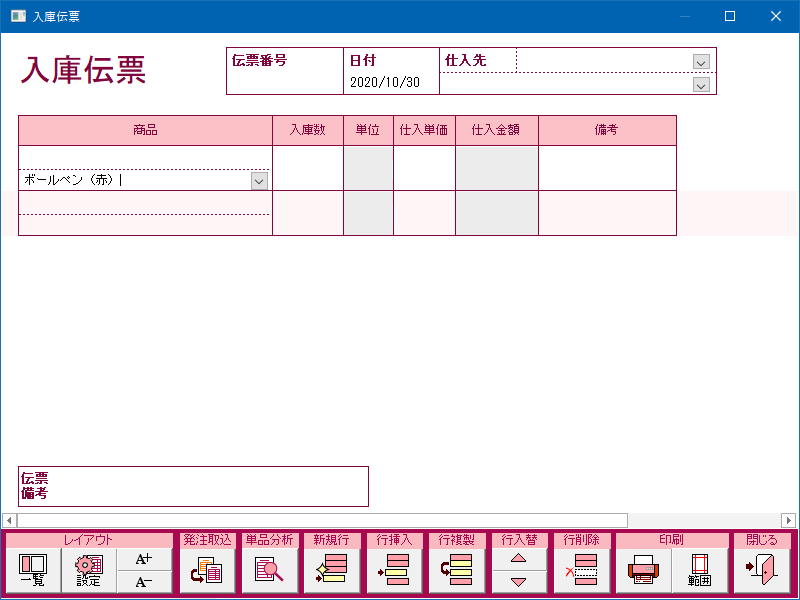Print the slip with printer icon
Viewport: 800px width, 600px height.
642,571
